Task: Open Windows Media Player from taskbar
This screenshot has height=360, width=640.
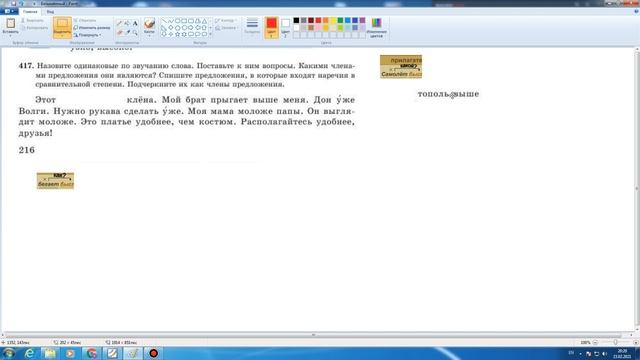Action: [70, 353]
